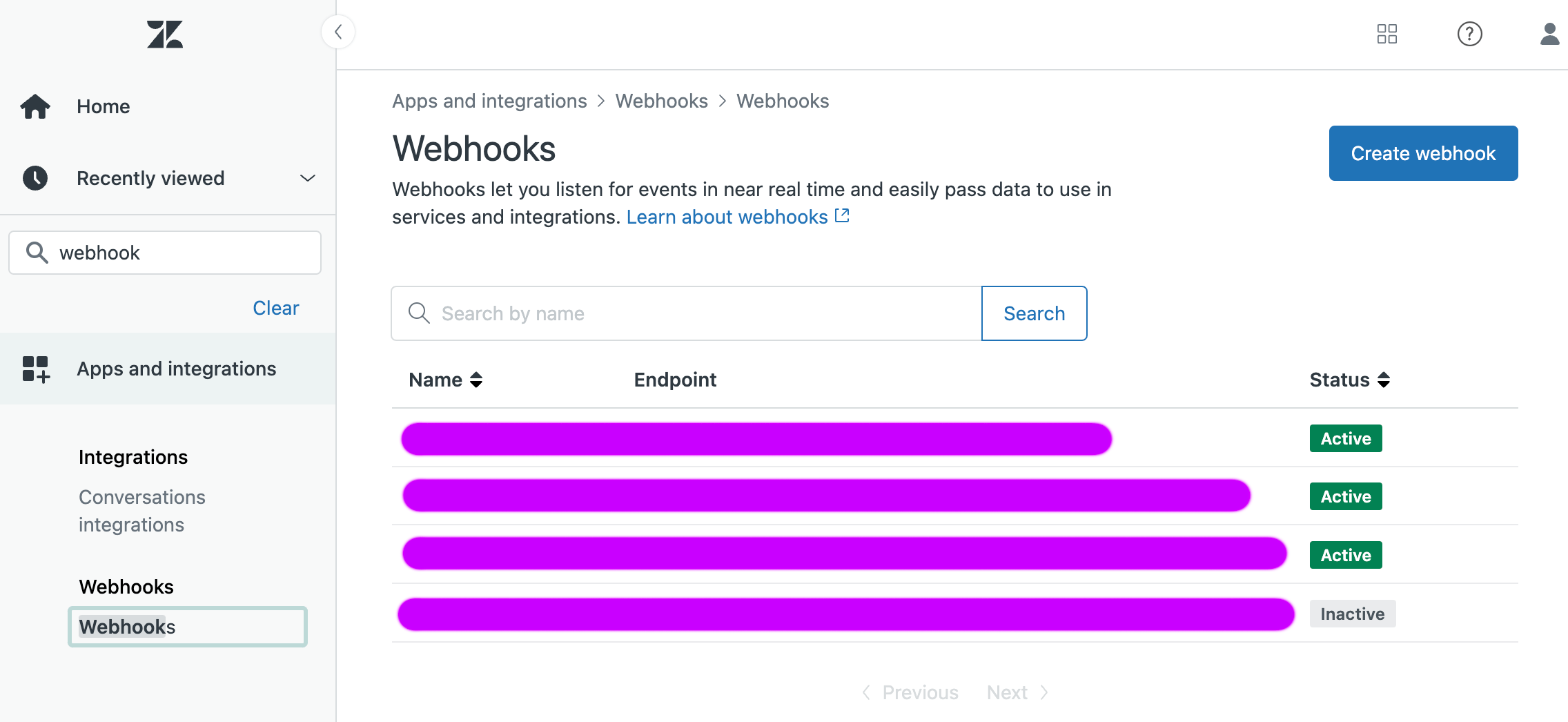Collapse the sidebar with the arrow button
1568x722 pixels.
point(338,32)
